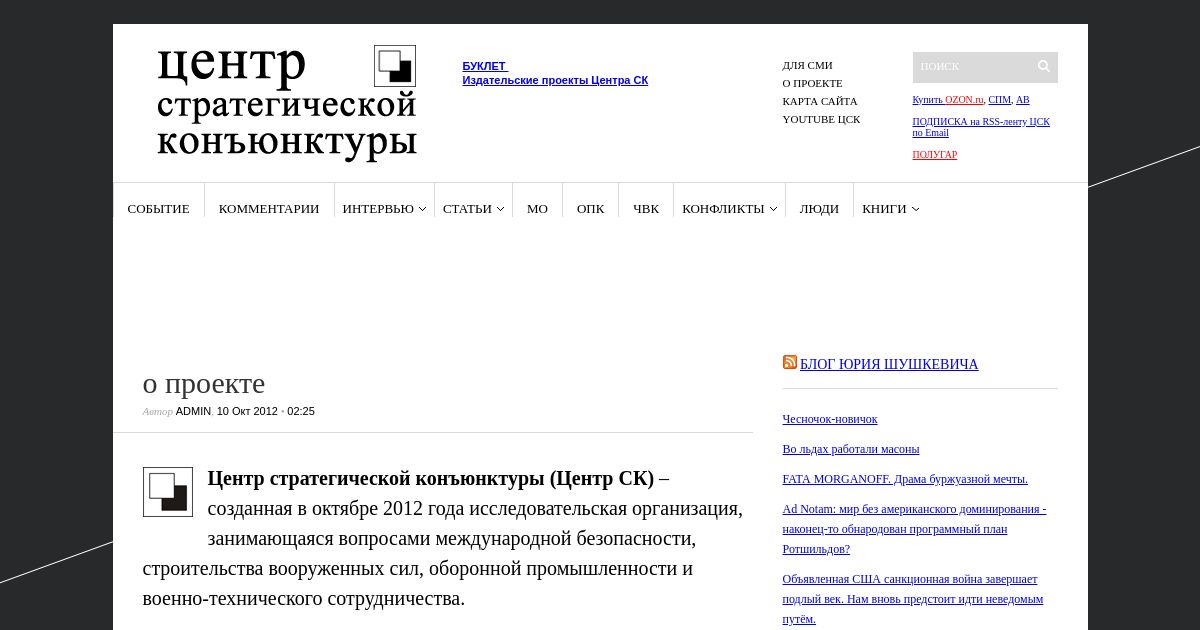Open the ДЛЯ СМИ link
The width and height of the screenshot is (1200, 630).
click(807, 65)
